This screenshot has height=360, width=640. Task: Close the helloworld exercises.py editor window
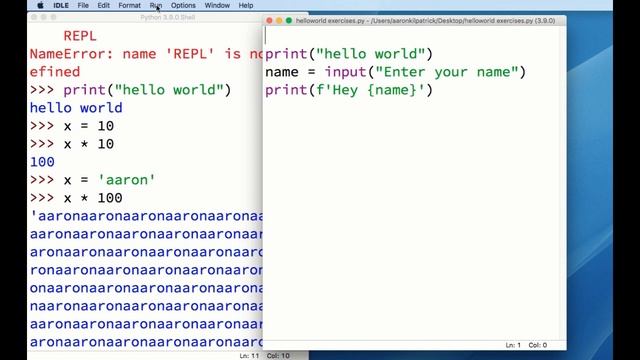[269, 20]
